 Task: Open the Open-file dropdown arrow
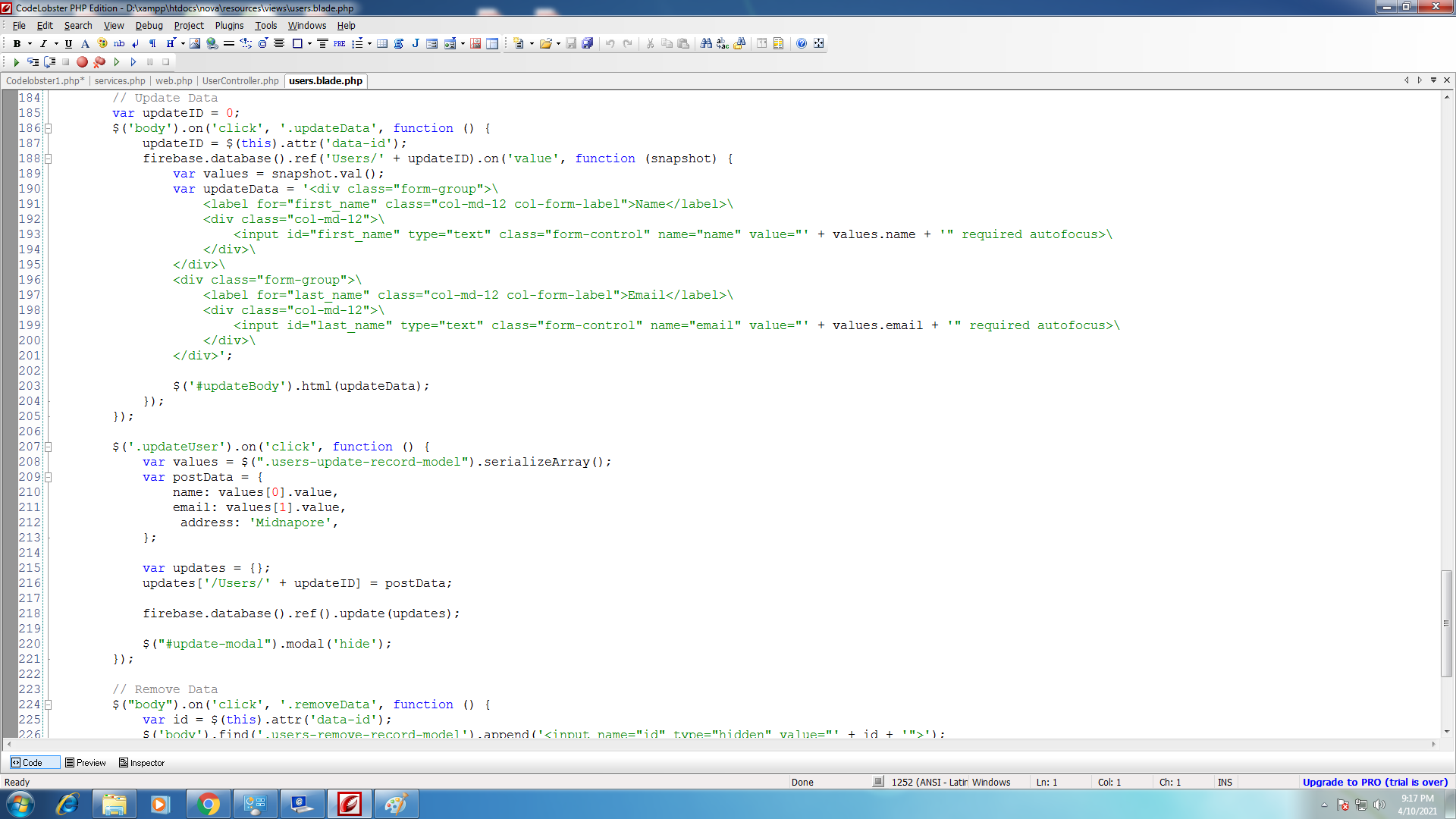[x=558, y=43]
